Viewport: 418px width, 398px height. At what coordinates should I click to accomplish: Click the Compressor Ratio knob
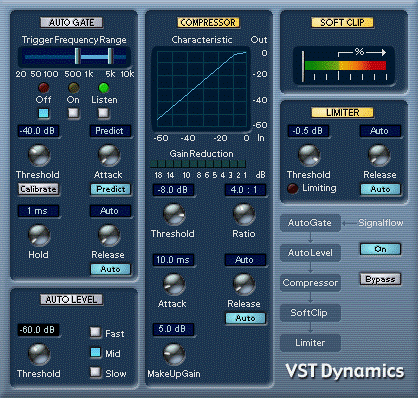coord(244,214)
